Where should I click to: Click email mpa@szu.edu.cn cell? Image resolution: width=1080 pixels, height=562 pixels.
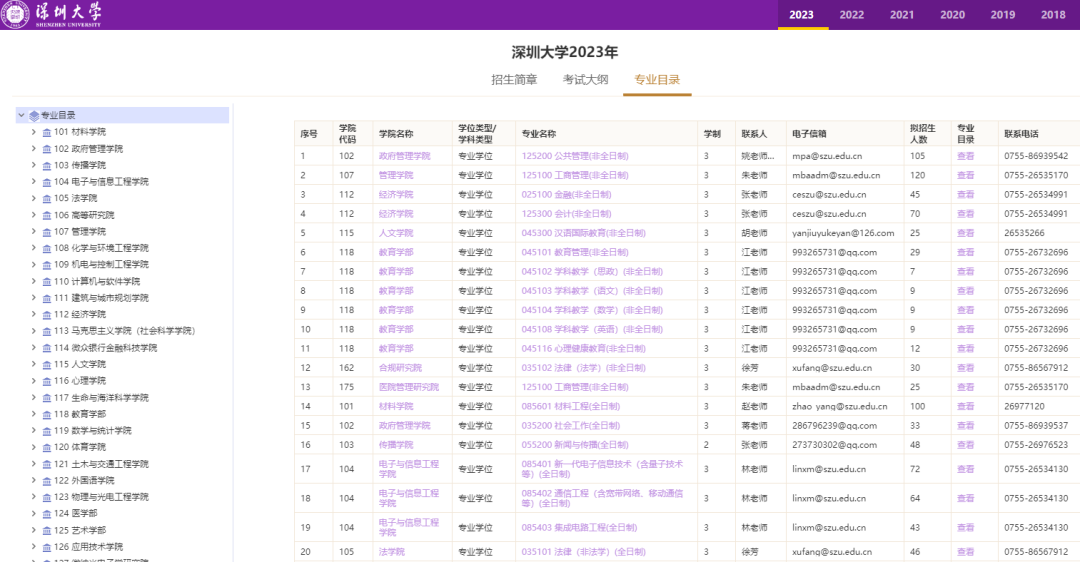click(827, 156)
